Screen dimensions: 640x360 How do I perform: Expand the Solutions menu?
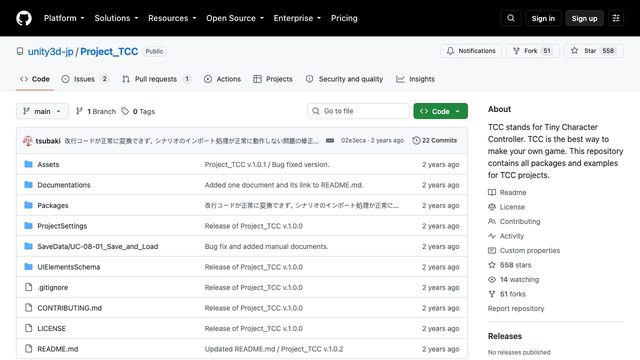tap(116, 18)
